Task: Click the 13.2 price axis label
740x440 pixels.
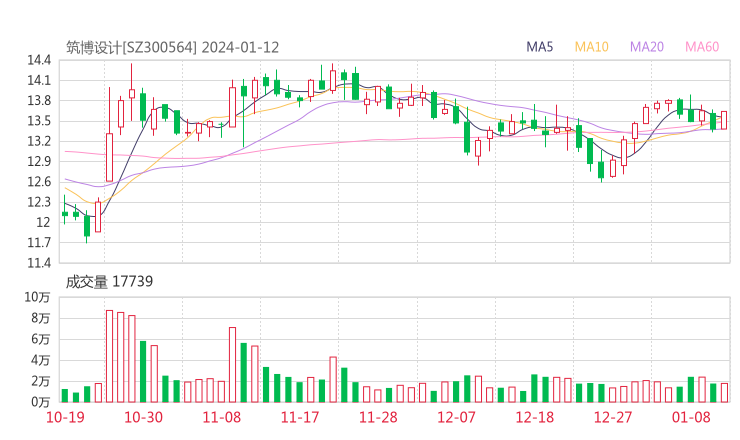Action: pos(39,141)
